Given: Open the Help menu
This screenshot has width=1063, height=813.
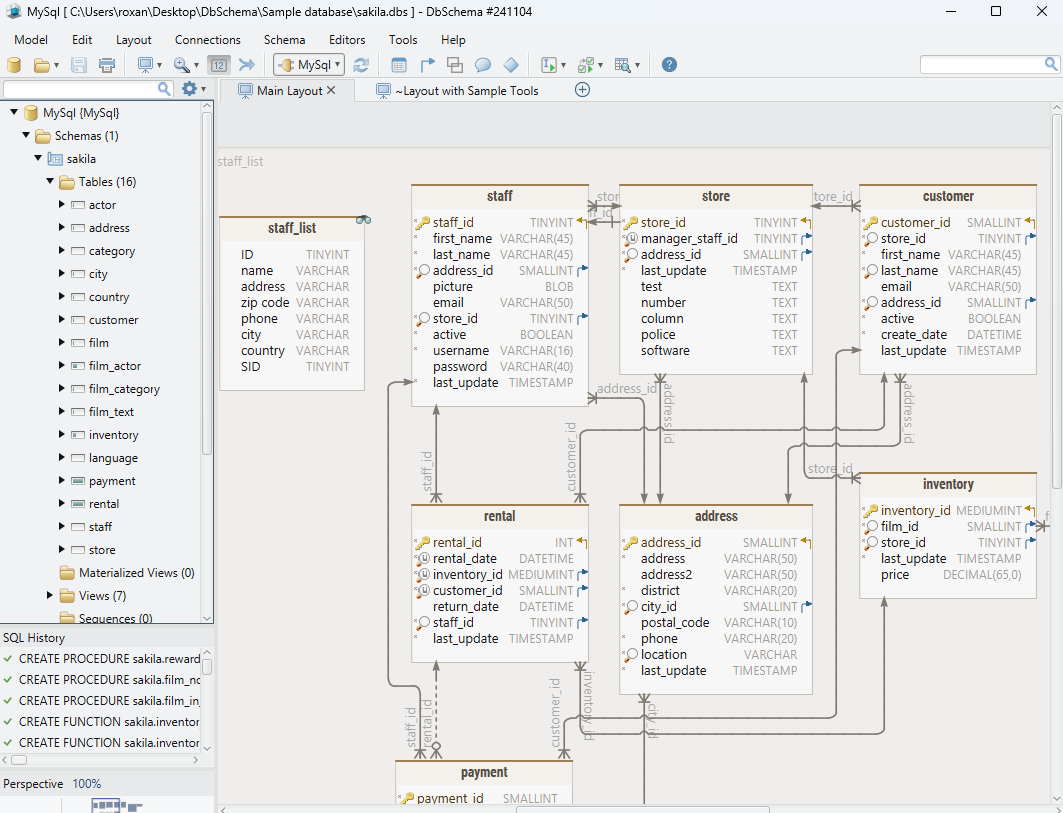Looking at the screenshot, I should tap(453, 40).
